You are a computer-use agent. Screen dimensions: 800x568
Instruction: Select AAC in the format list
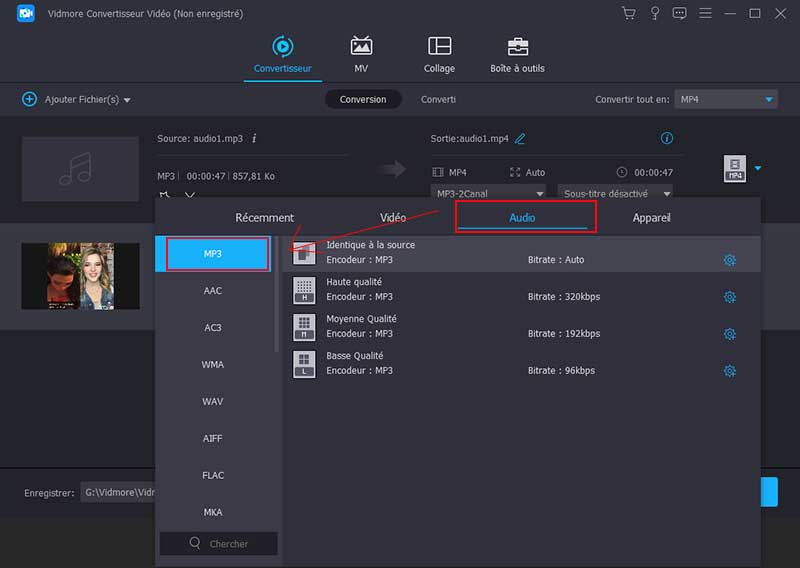pyautogui.click(x=213, y=290)
